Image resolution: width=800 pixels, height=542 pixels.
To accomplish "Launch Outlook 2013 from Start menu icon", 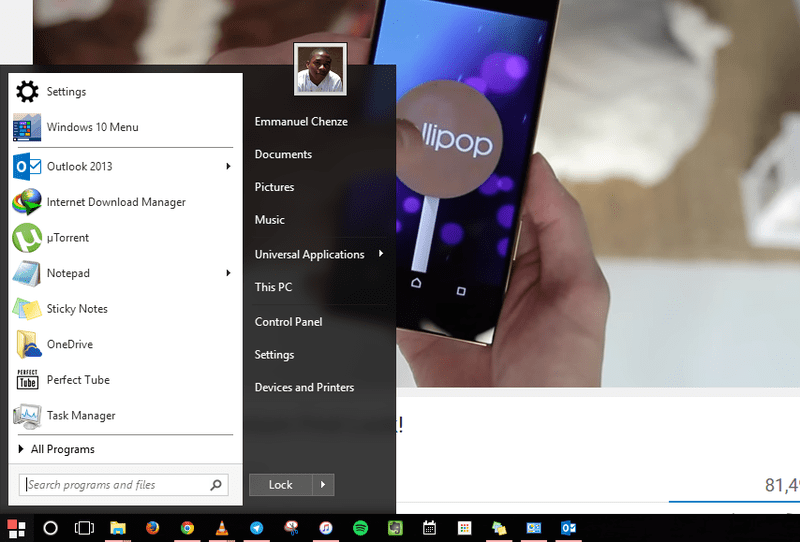I will coord(27,166).
